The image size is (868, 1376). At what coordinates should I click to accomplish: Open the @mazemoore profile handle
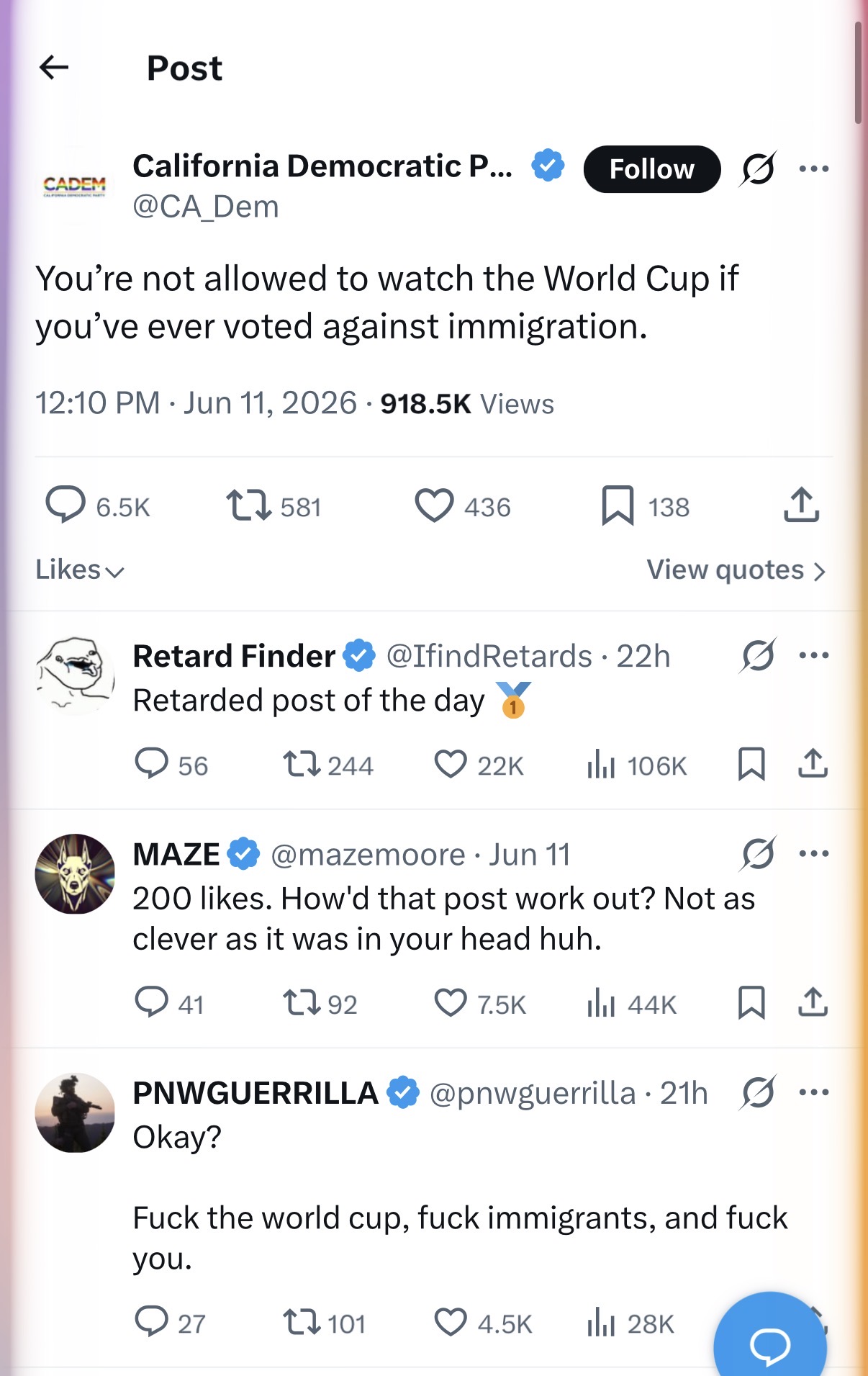pyautogui.click(x=368, y=855)
